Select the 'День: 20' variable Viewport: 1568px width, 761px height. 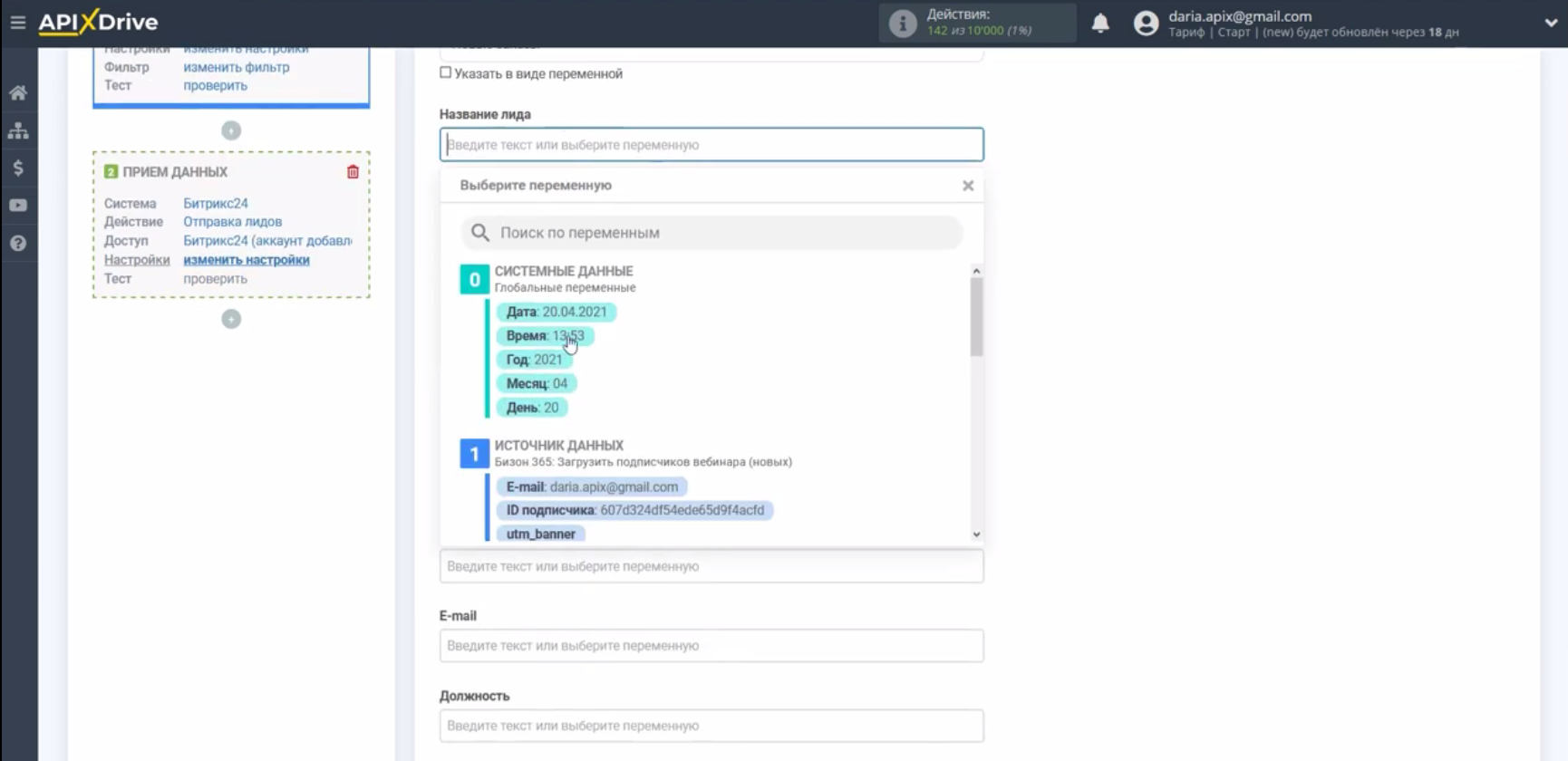[532, 408]
